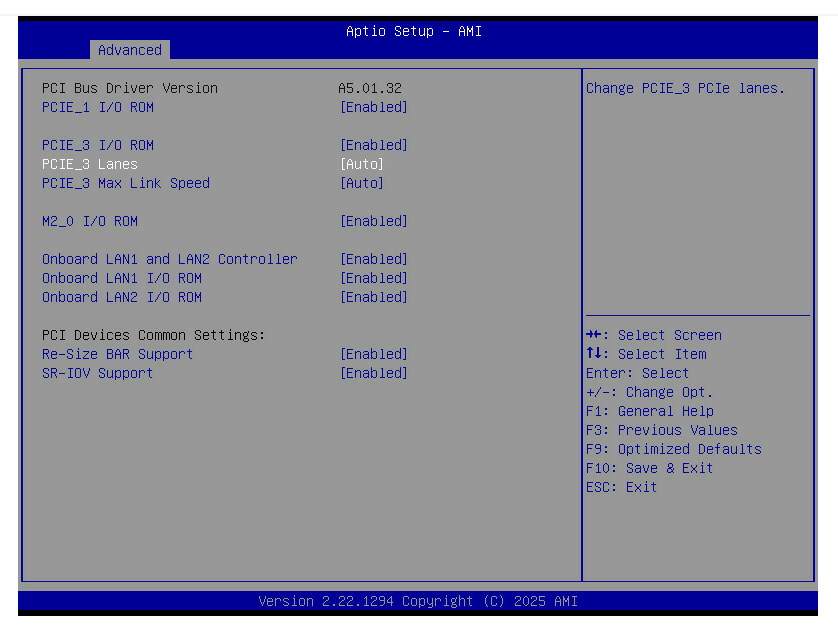This screenshot has width=838, height=634.
Task: Toggle the SR-IOV Support Enabled value
Action: (373, 373)
